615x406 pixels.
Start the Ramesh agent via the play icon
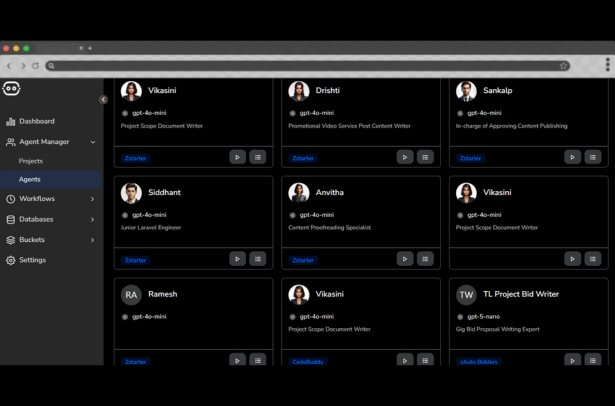pyautogui.click(x=237, y=360)
